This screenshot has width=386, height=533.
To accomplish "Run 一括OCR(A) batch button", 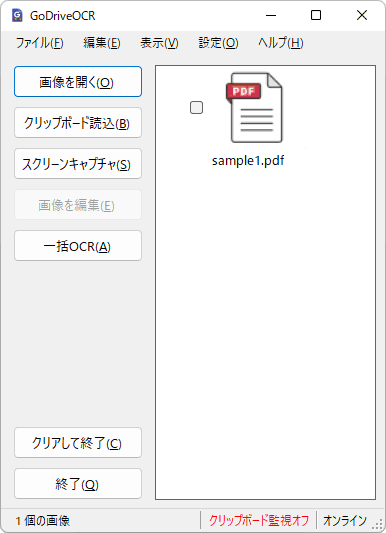I will pos(78,246).
